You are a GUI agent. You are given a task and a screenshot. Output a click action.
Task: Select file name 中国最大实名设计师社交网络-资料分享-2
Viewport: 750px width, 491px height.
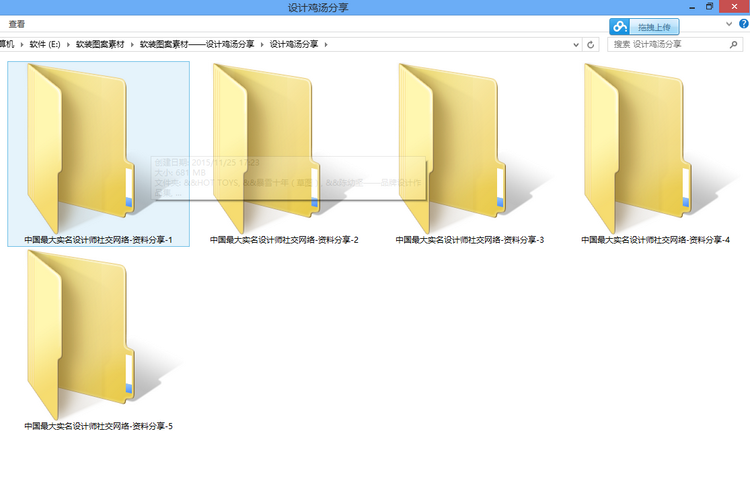pyautogui.click(x=284, y=240)
